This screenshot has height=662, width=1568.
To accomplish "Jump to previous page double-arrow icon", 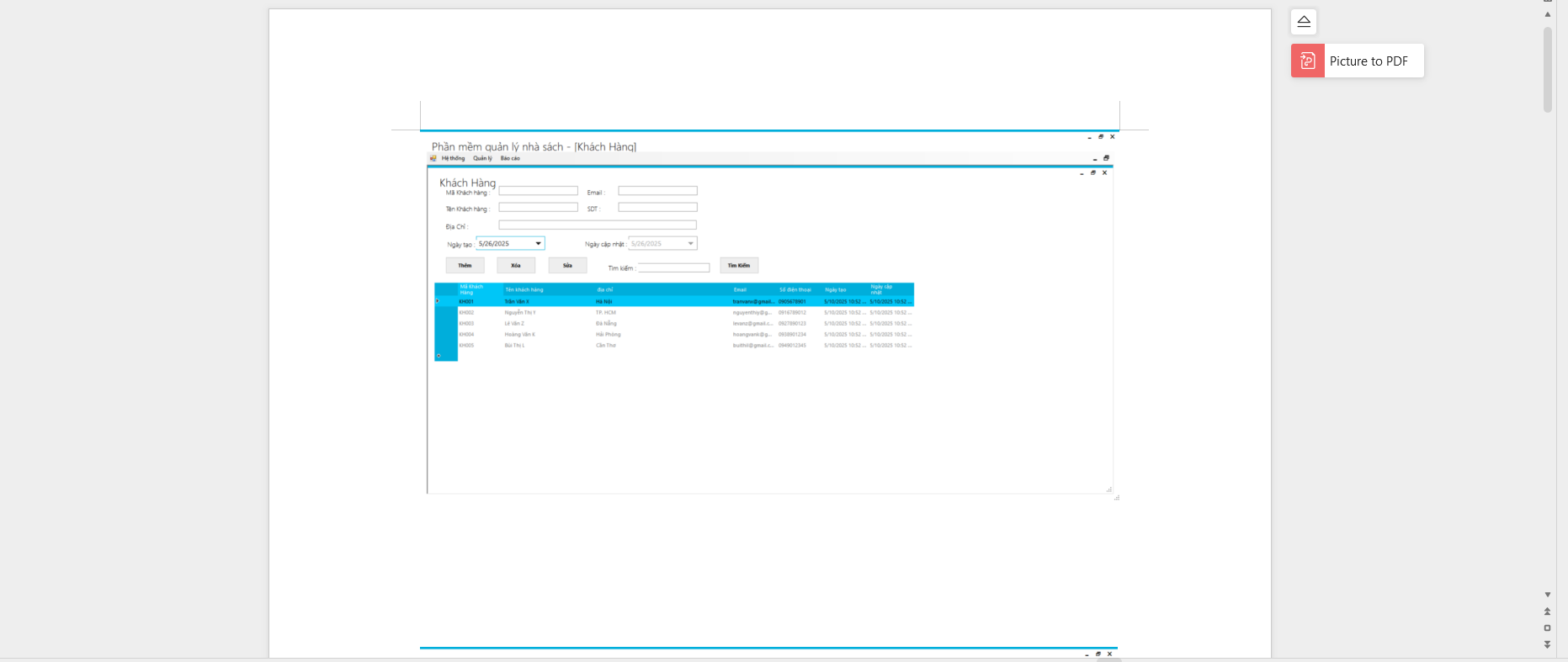I will pyautogui.click(x=1547, y=612).
